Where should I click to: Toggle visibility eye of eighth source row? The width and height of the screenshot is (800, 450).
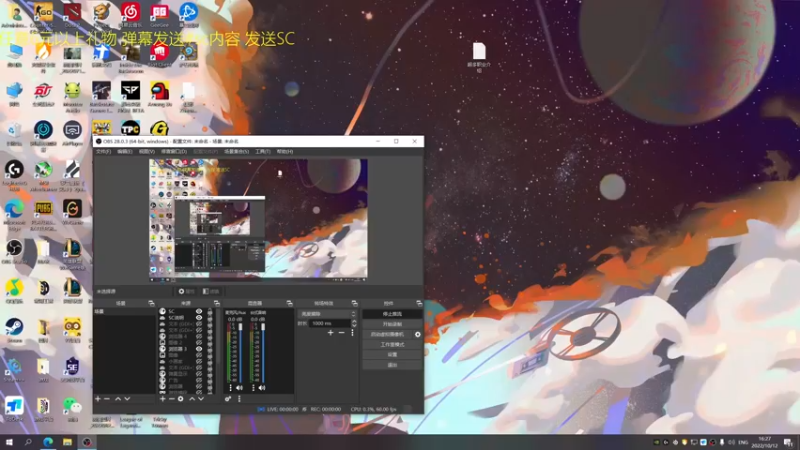click(x=199, y=355)
